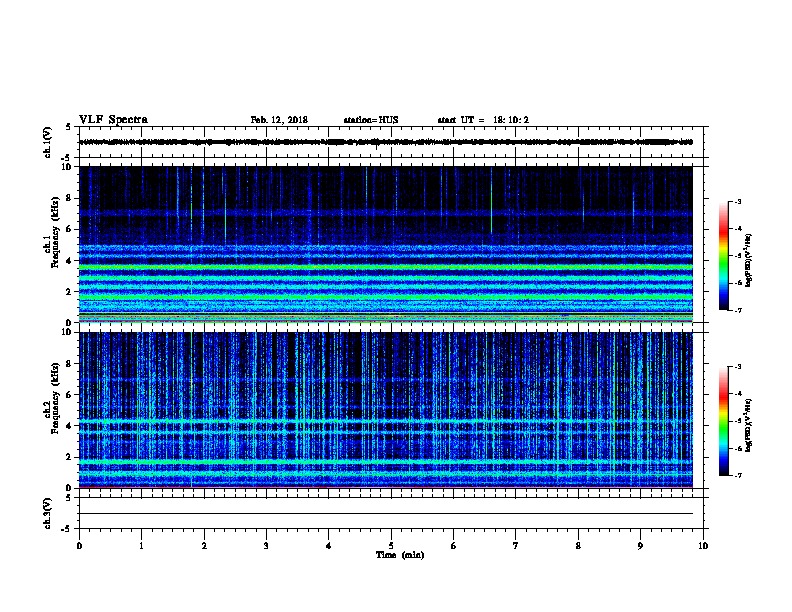Click time axis tick label "5"
This screenshot has width=792, height=612.
[391, 546]
